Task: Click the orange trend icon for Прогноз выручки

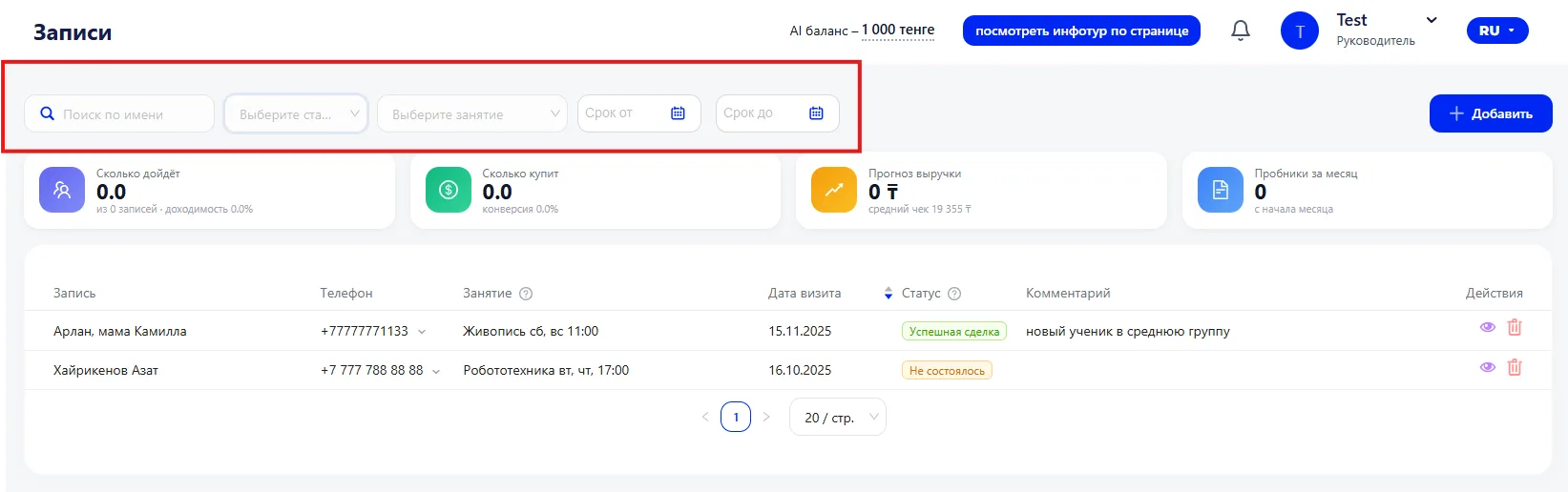Action: point(834,190)
